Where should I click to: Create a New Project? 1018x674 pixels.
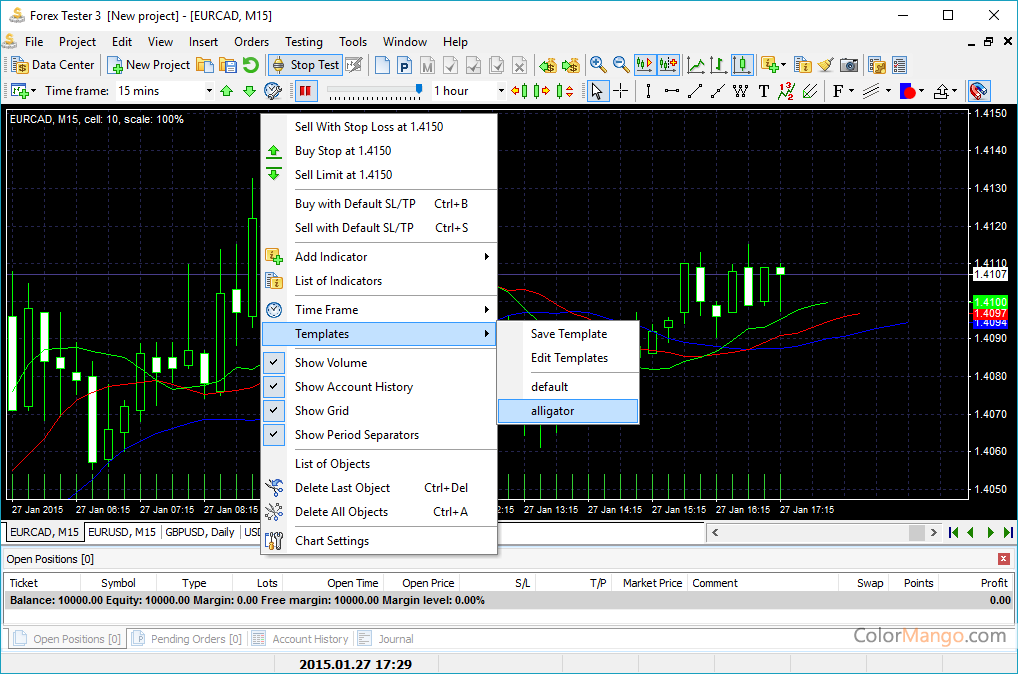[x=149, y=65]
